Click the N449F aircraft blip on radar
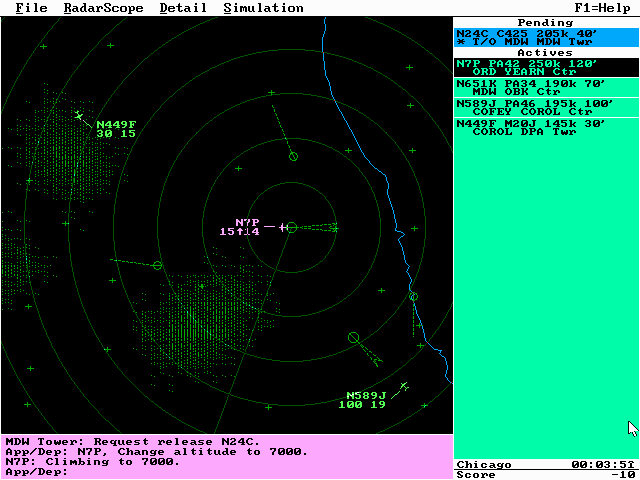Screen dimensions: 640x480 click(x=78, y=116)
